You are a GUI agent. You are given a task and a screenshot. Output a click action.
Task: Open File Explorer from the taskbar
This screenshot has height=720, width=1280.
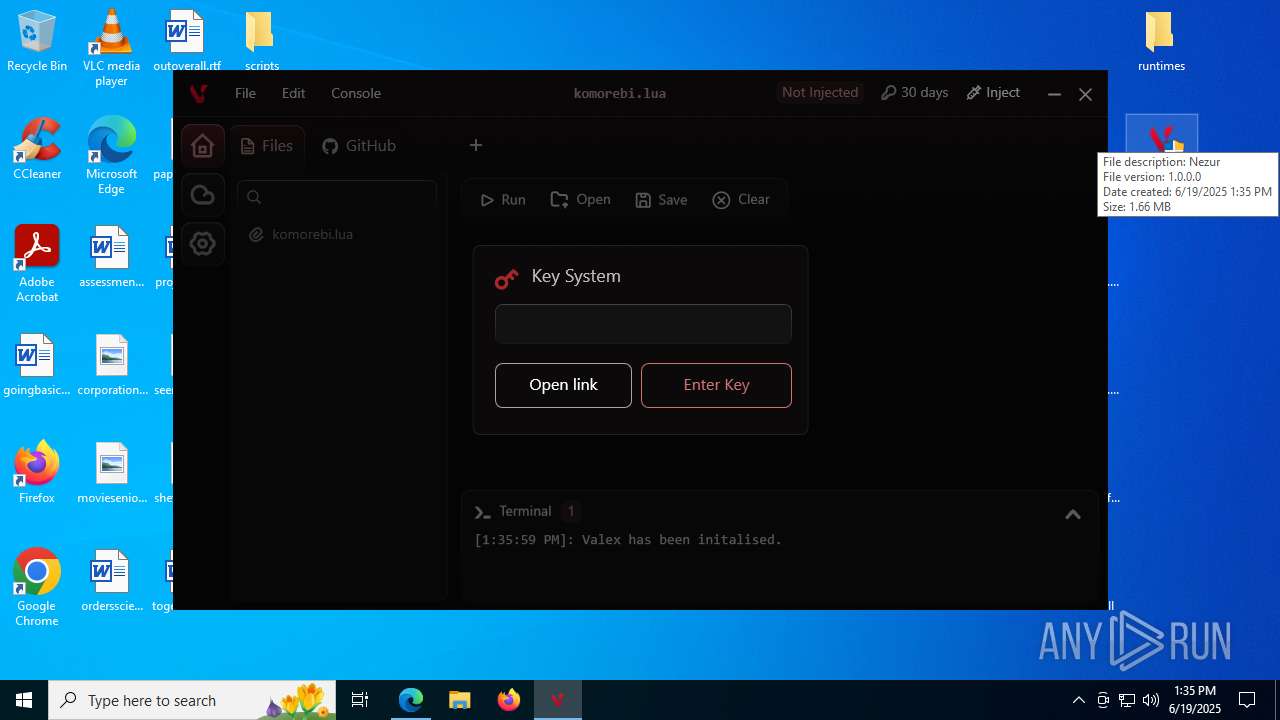pos(459,700)
